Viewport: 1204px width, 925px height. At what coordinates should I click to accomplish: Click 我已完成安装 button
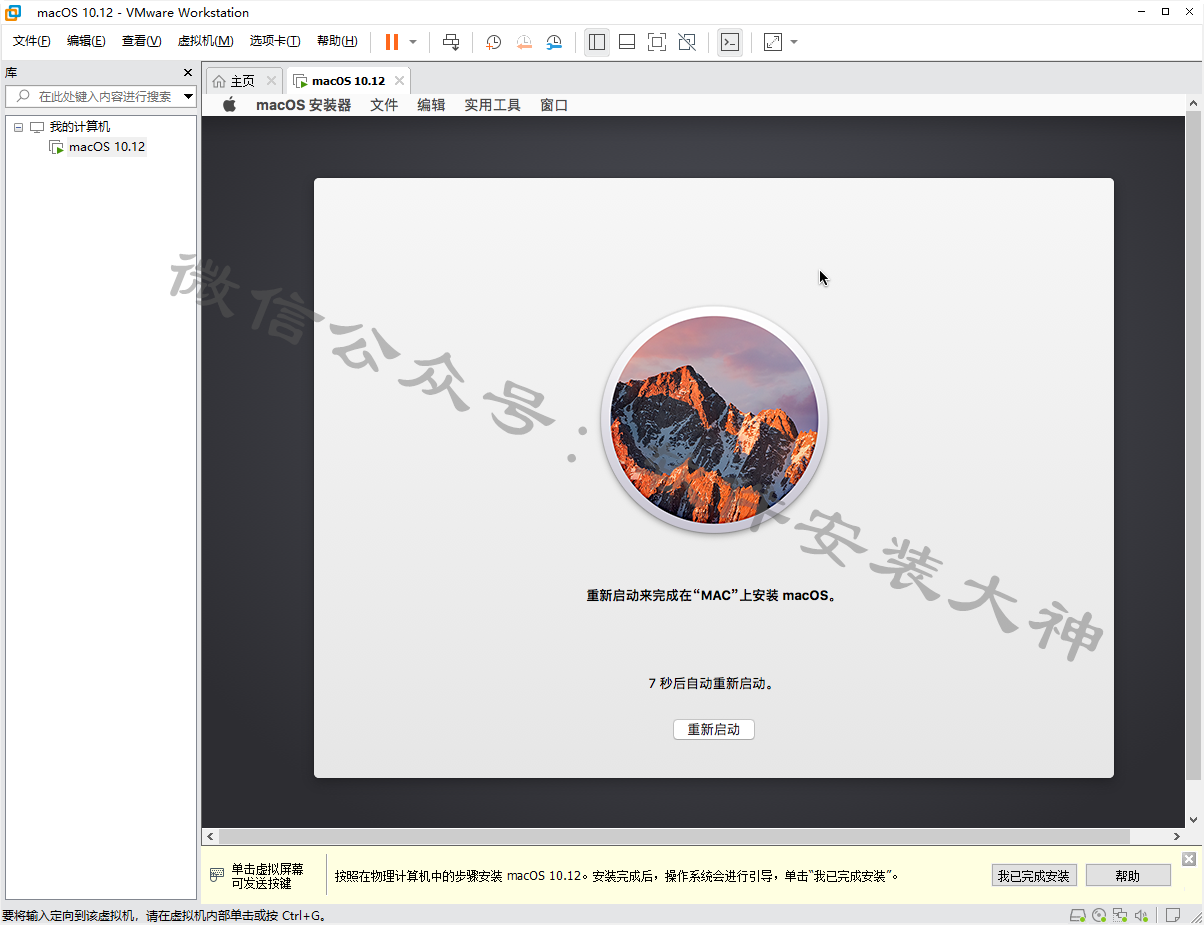[1034, 876]
